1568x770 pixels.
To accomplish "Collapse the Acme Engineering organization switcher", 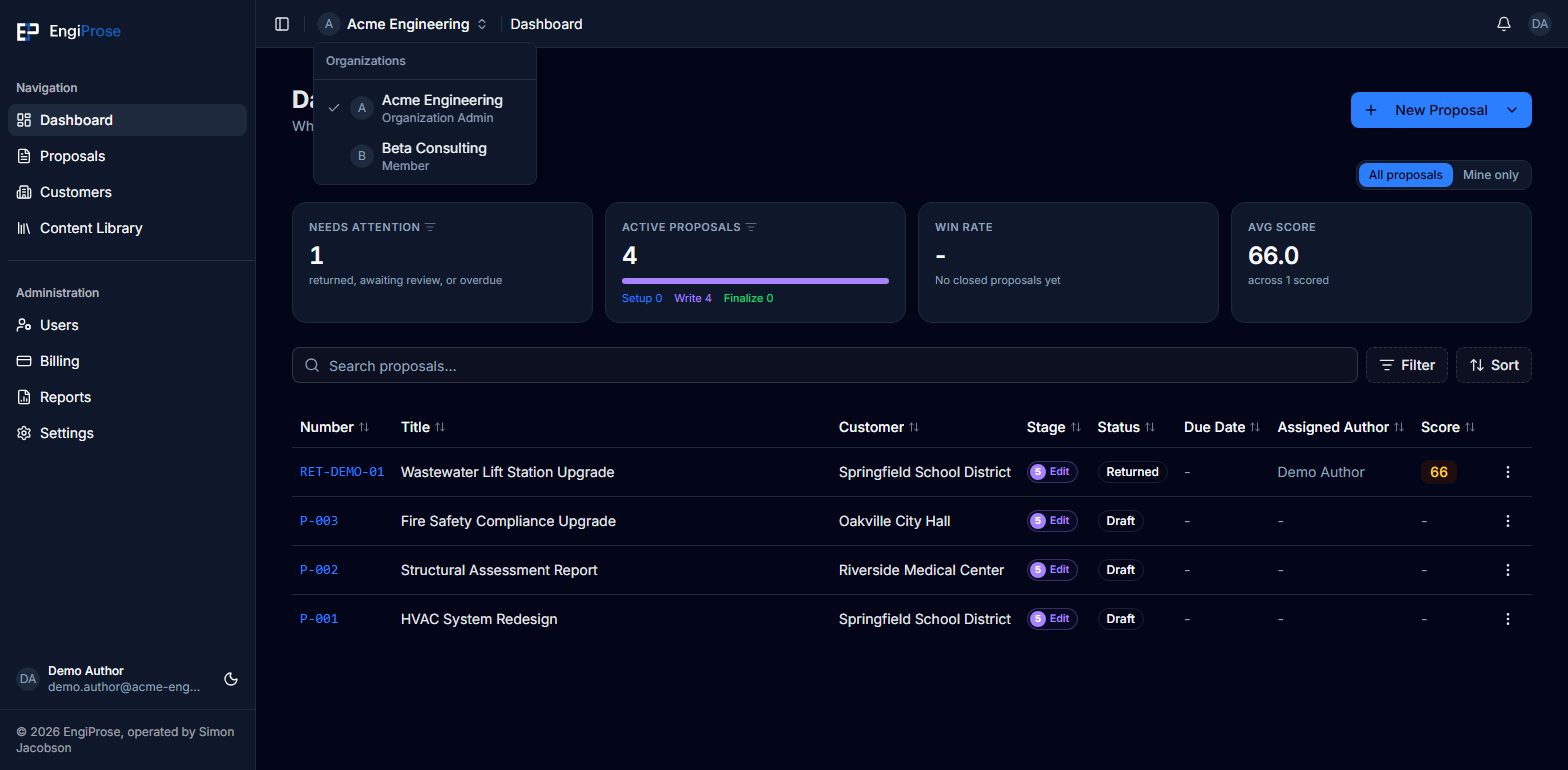I will (402, 24).
